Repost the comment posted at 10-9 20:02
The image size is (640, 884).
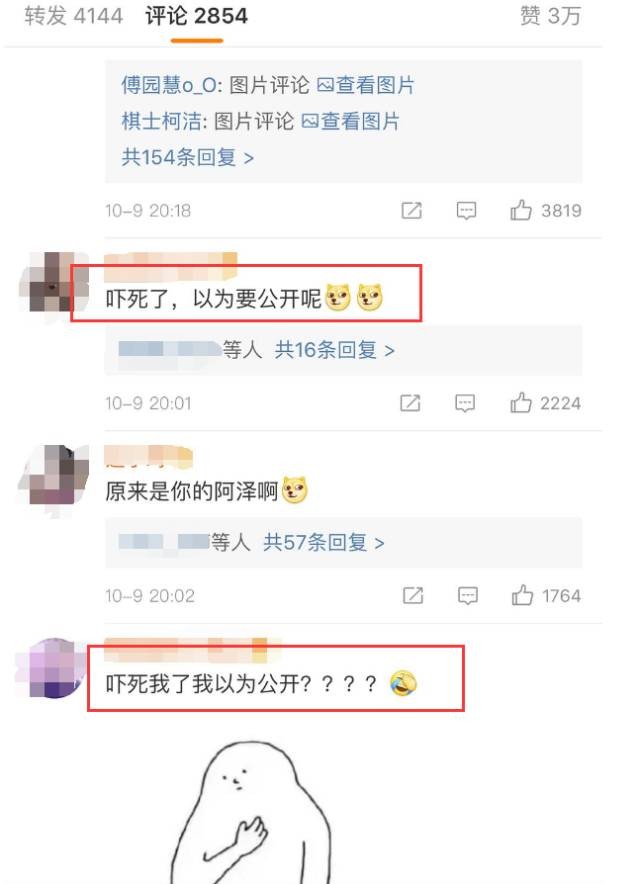pos(412,595)
